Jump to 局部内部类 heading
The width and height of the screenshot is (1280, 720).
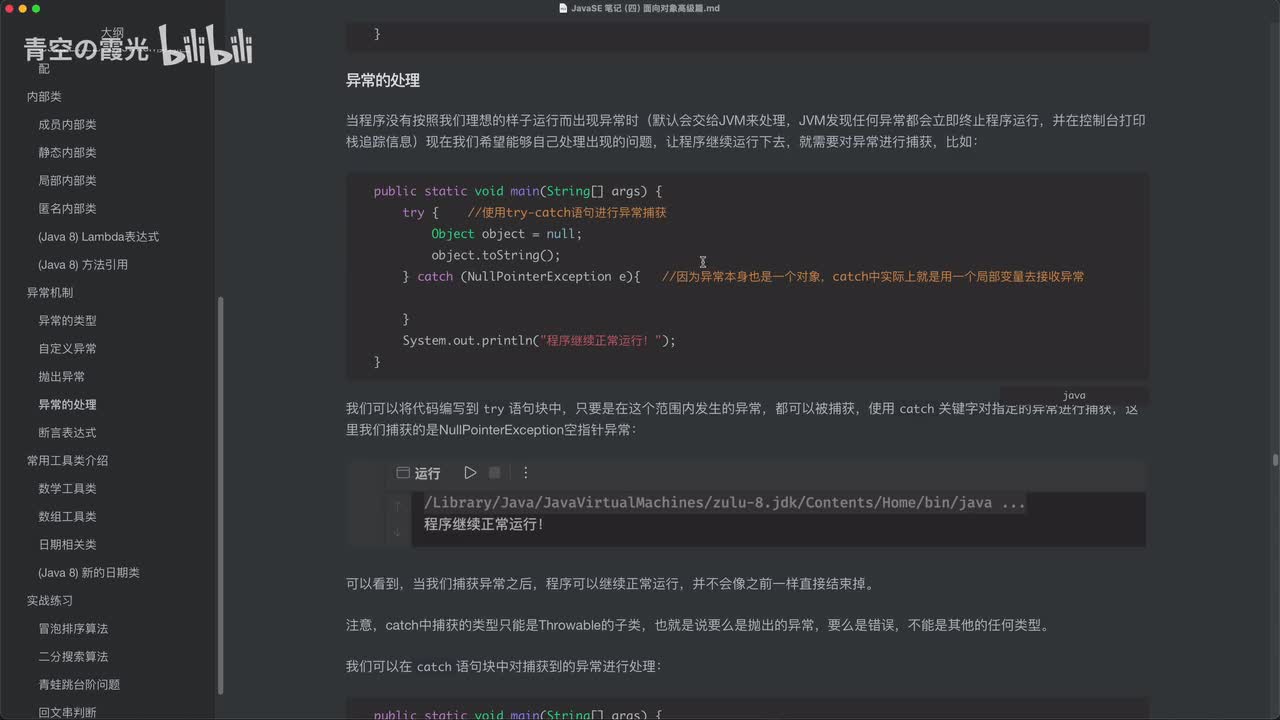67,181
